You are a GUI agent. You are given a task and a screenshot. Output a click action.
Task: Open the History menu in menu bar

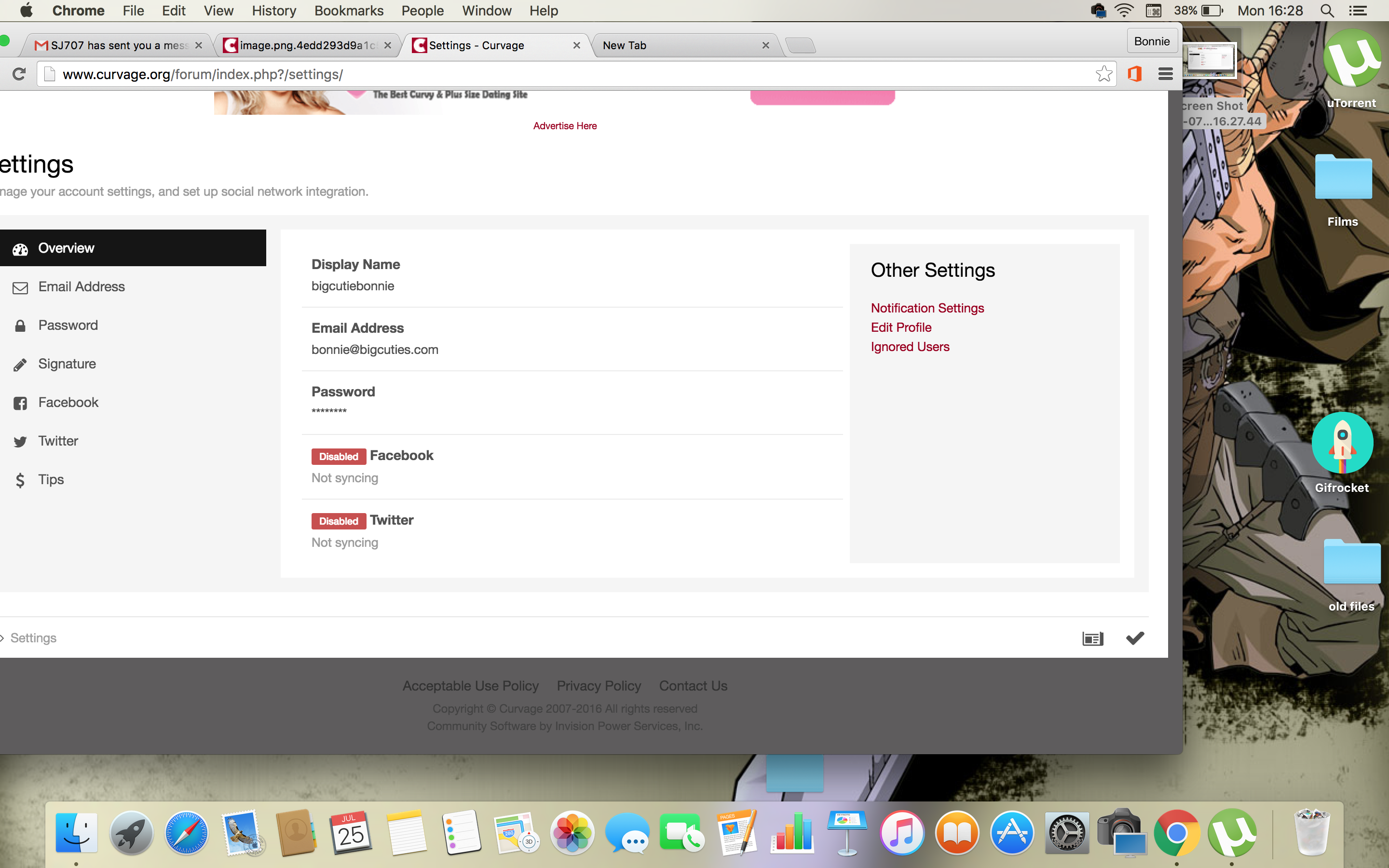(x=274, y=11)
